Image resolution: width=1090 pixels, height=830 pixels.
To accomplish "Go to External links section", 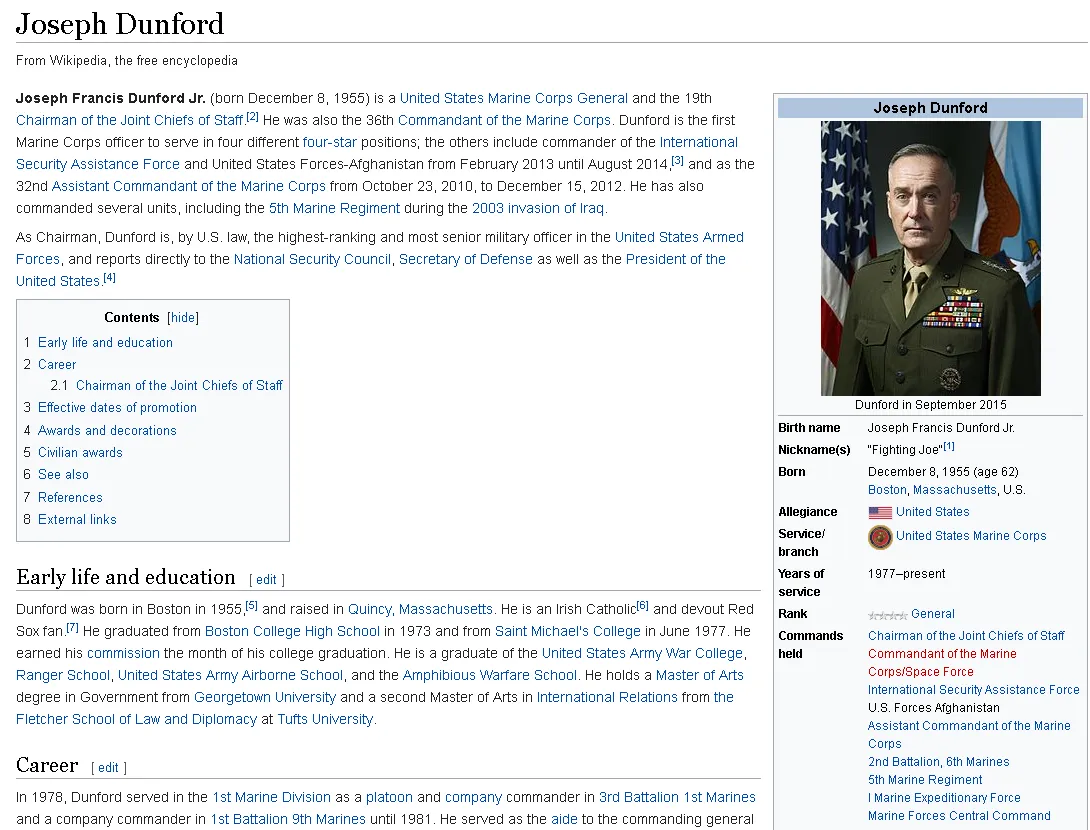I will pyautogui.click(x=77, y=520).
